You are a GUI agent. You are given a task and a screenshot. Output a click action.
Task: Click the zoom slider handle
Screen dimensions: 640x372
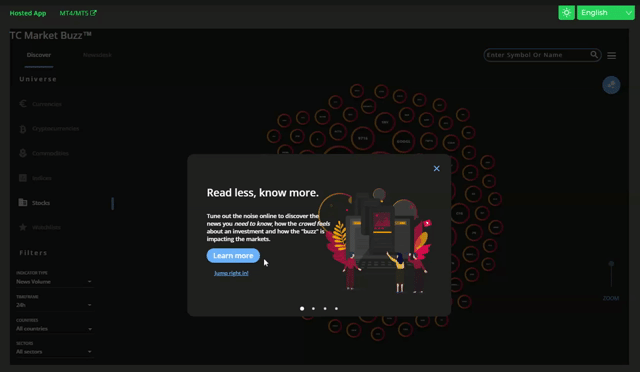click(611, 264)
